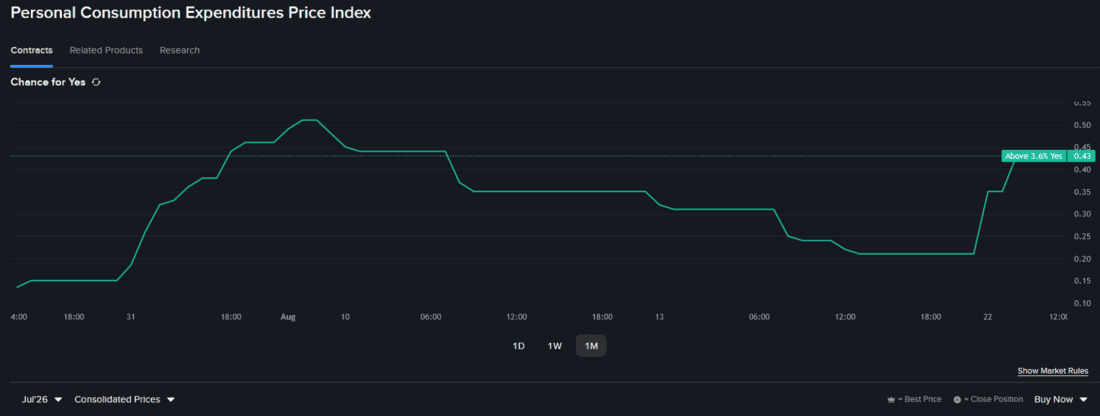Click the Close Position legend icon
Screen dimensions: 1100x416
(x=957, y=400)
